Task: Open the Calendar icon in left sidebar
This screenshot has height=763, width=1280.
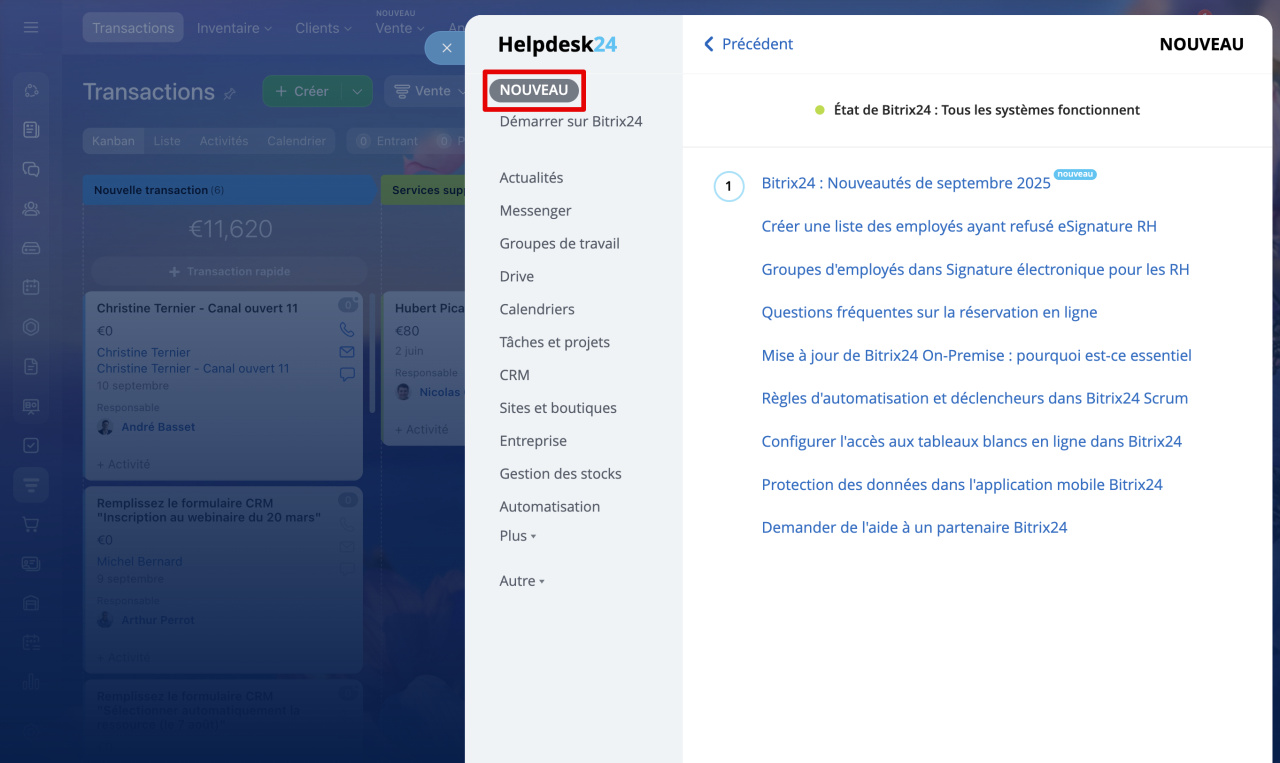Action: coord(31,287)
